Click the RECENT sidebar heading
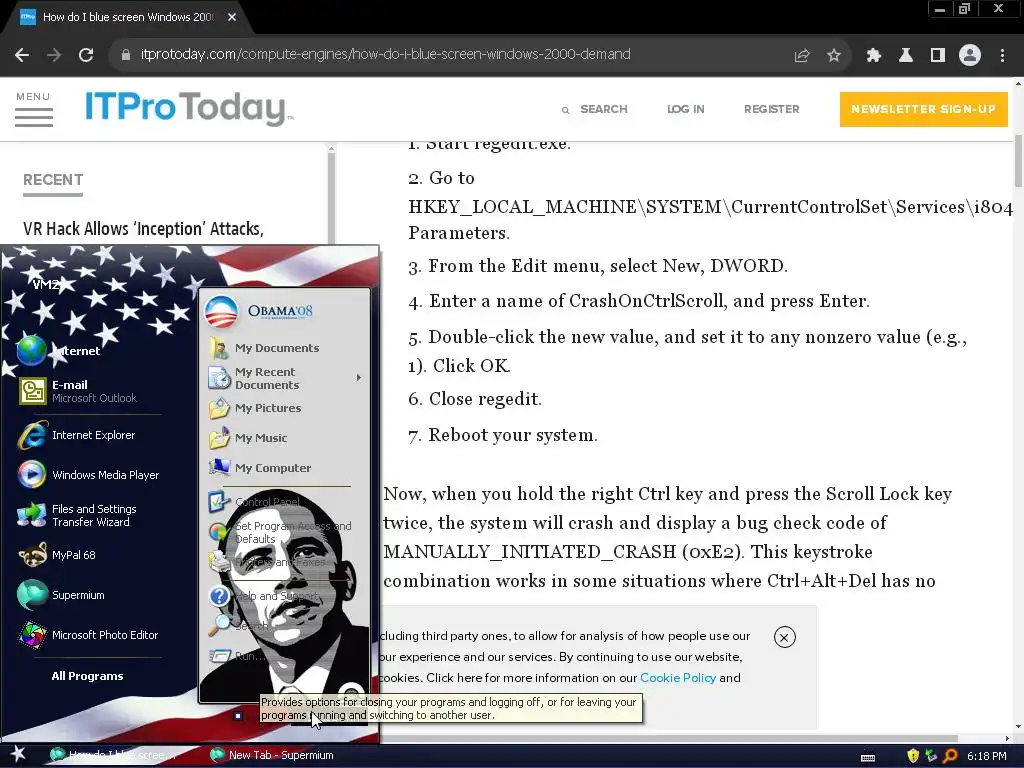This screenshot has width=1024, height=768. [53, 180]
